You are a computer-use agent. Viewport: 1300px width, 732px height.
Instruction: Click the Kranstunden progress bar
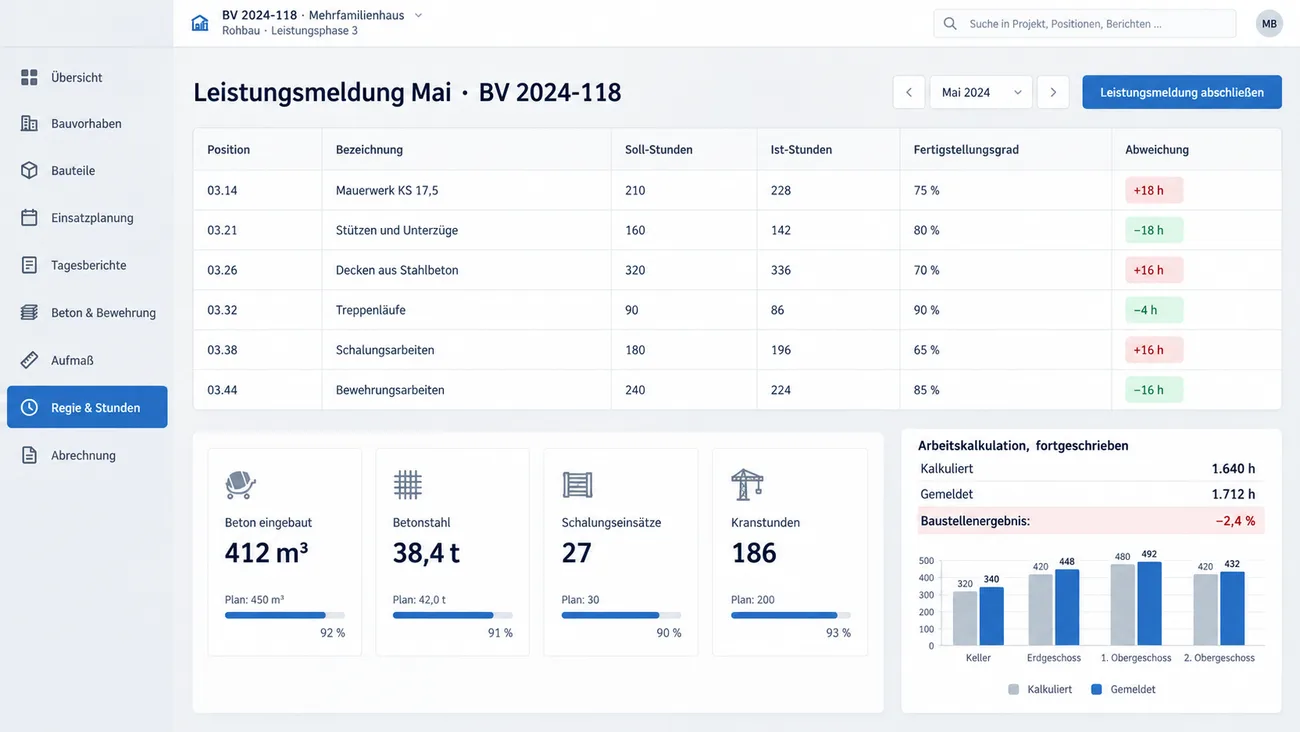tap(791, 615)
